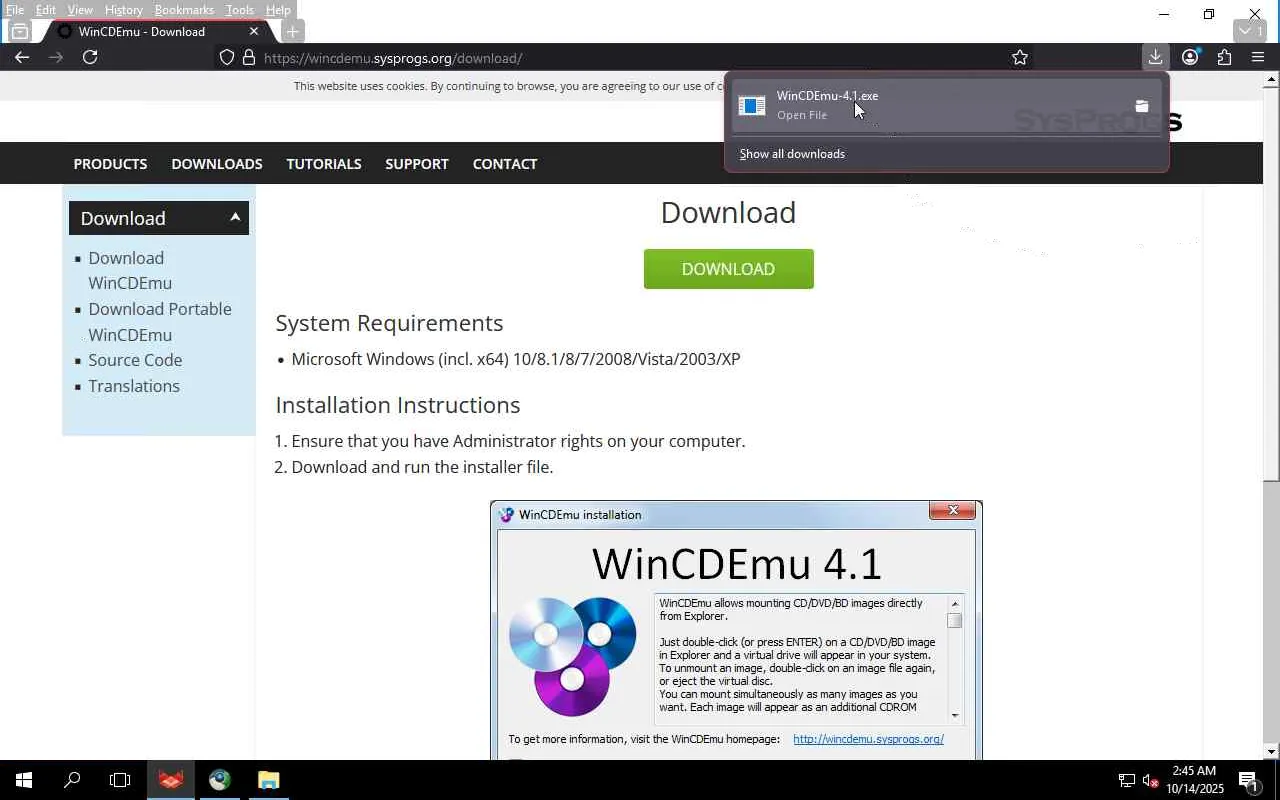This screenshot has height=800, width=1280.
Task: Bookmark this page with the star icon
Action: point(1020,58)
